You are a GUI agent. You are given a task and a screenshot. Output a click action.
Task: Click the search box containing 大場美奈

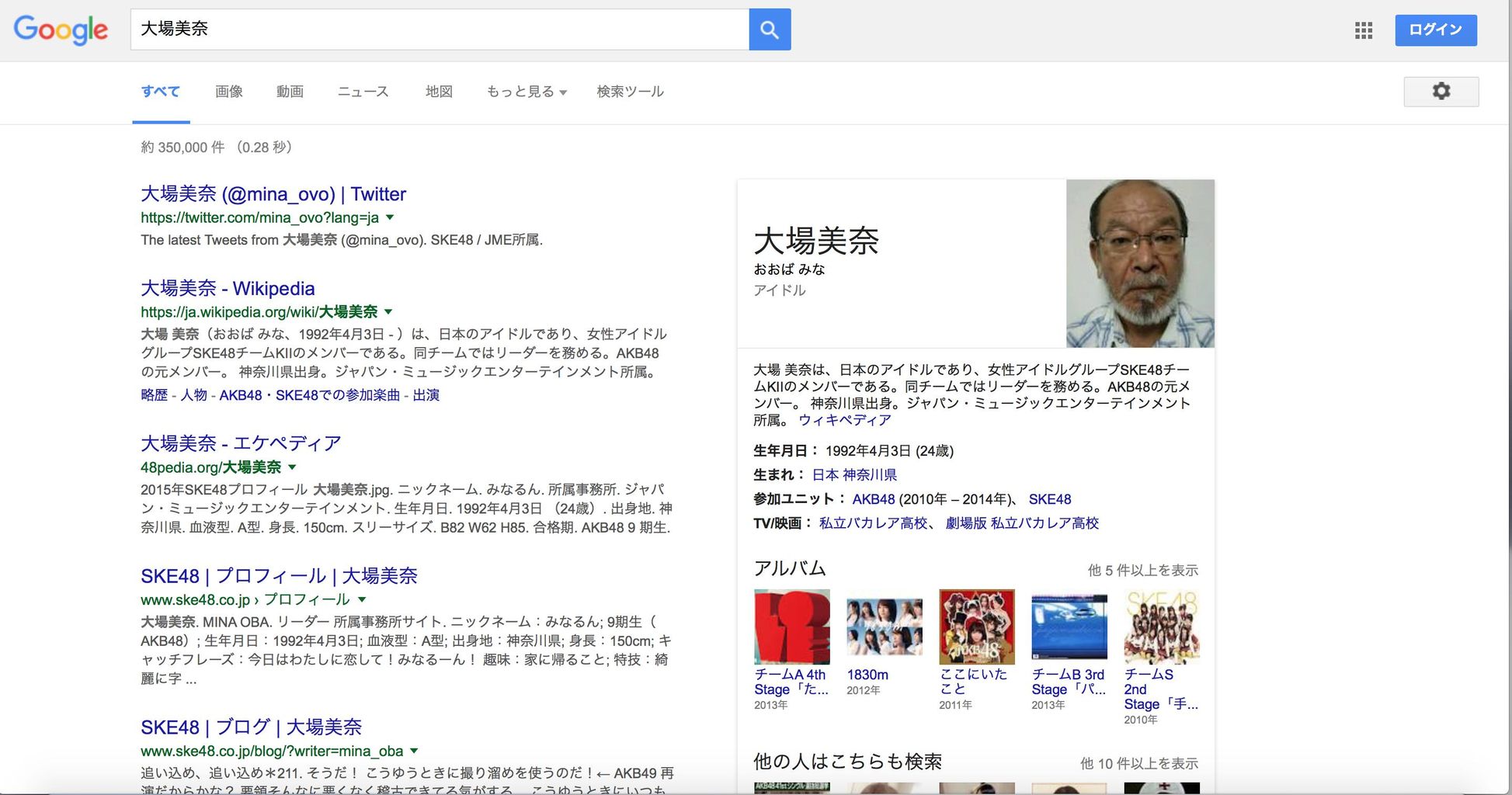440,30
